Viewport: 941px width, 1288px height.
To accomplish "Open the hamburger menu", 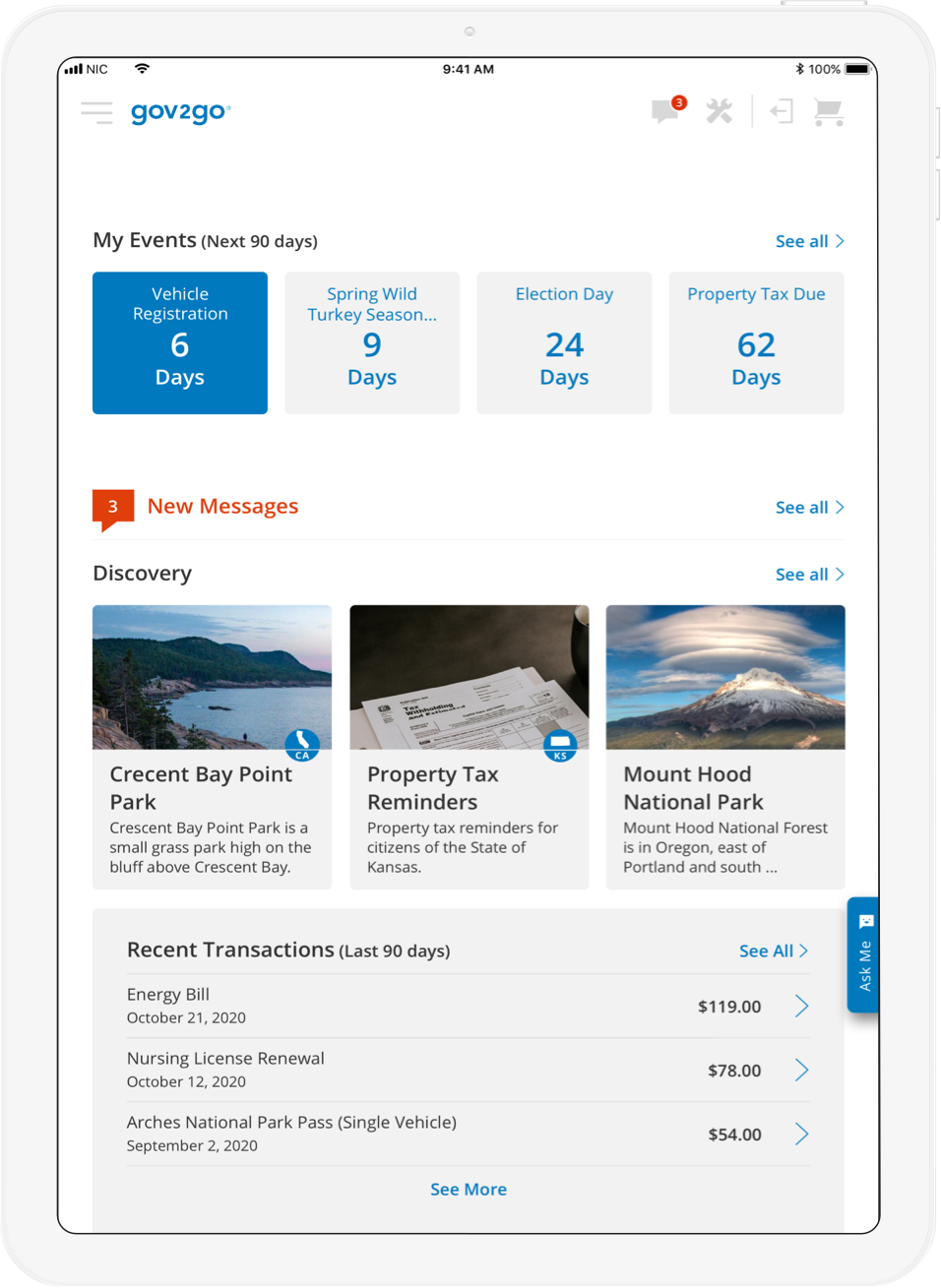I will pyautogui.click(x=96, y=112).
